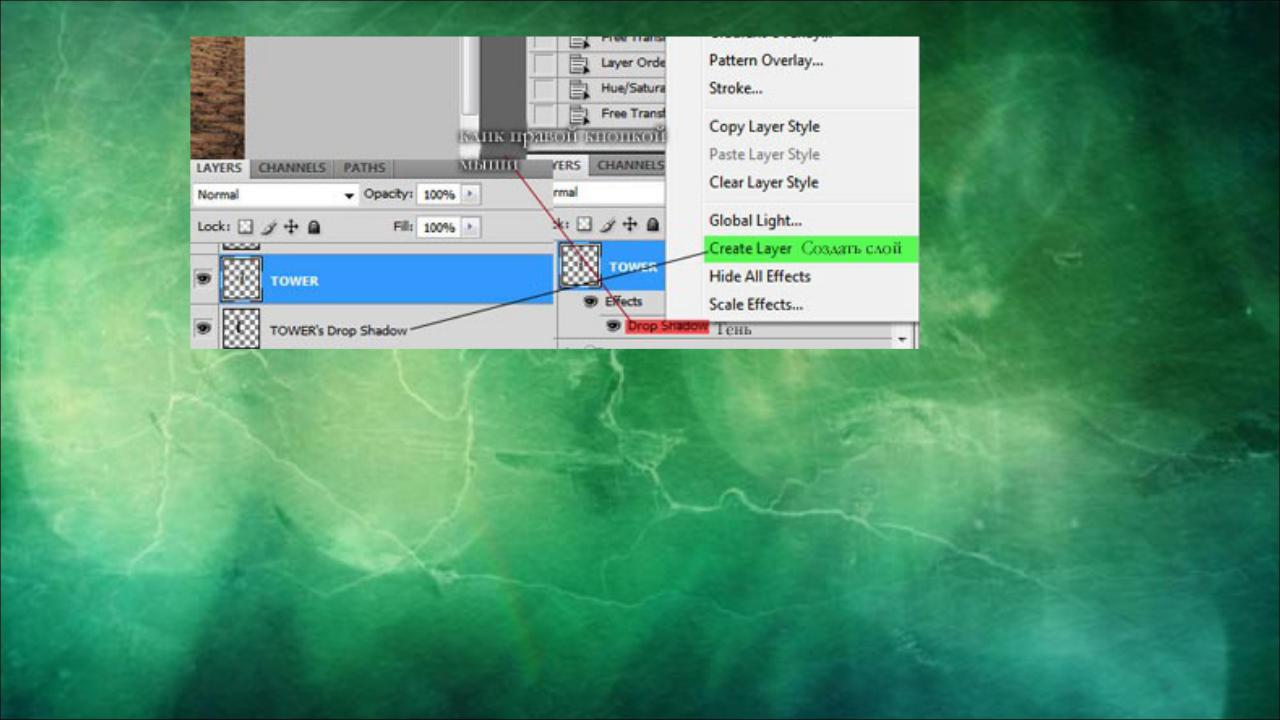Image resolution: width=1280 pixels, height=720 pixels.
Task: Hide the TOWER layer via its eye icon
Action: (x=204, y=280)
